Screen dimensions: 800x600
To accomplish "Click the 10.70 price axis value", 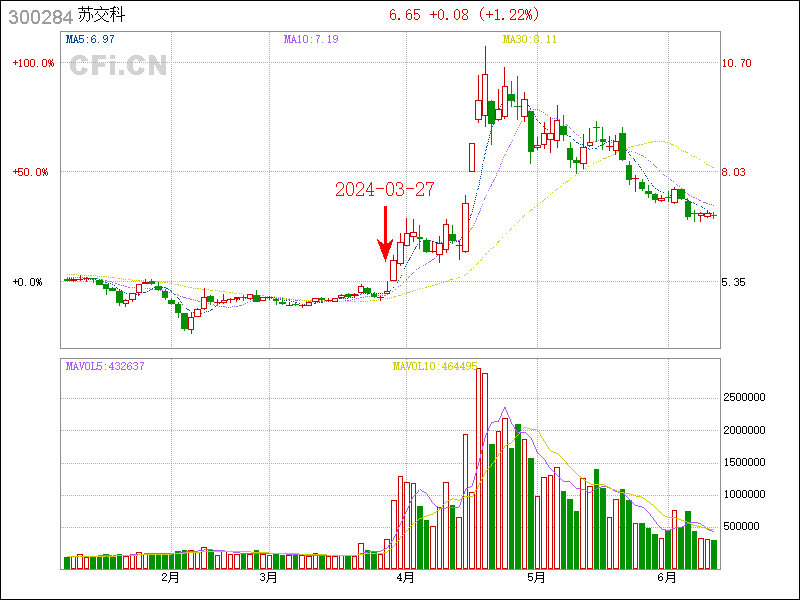I will point(735,62).
